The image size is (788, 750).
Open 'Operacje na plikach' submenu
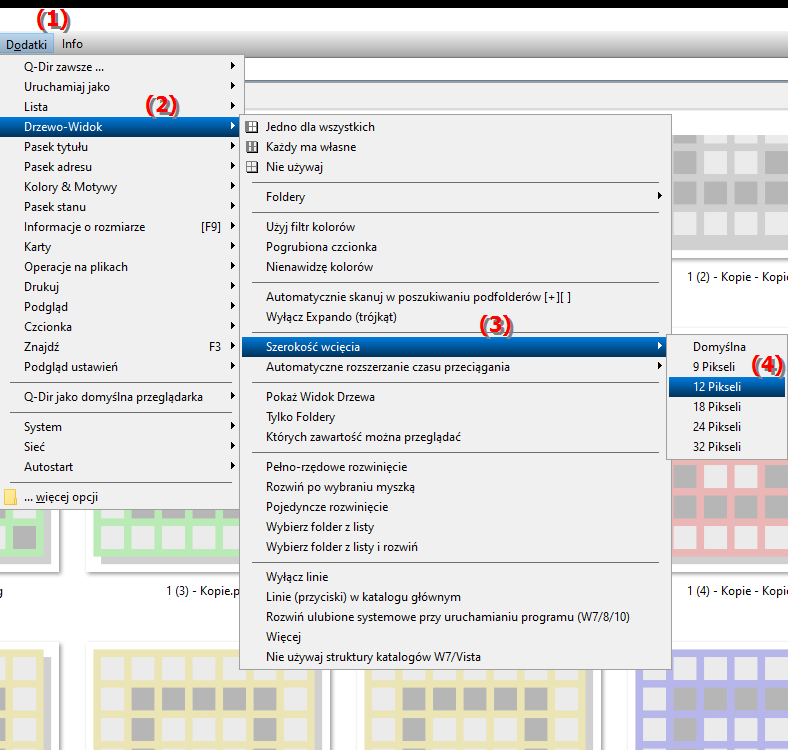[x=120, y=267]
